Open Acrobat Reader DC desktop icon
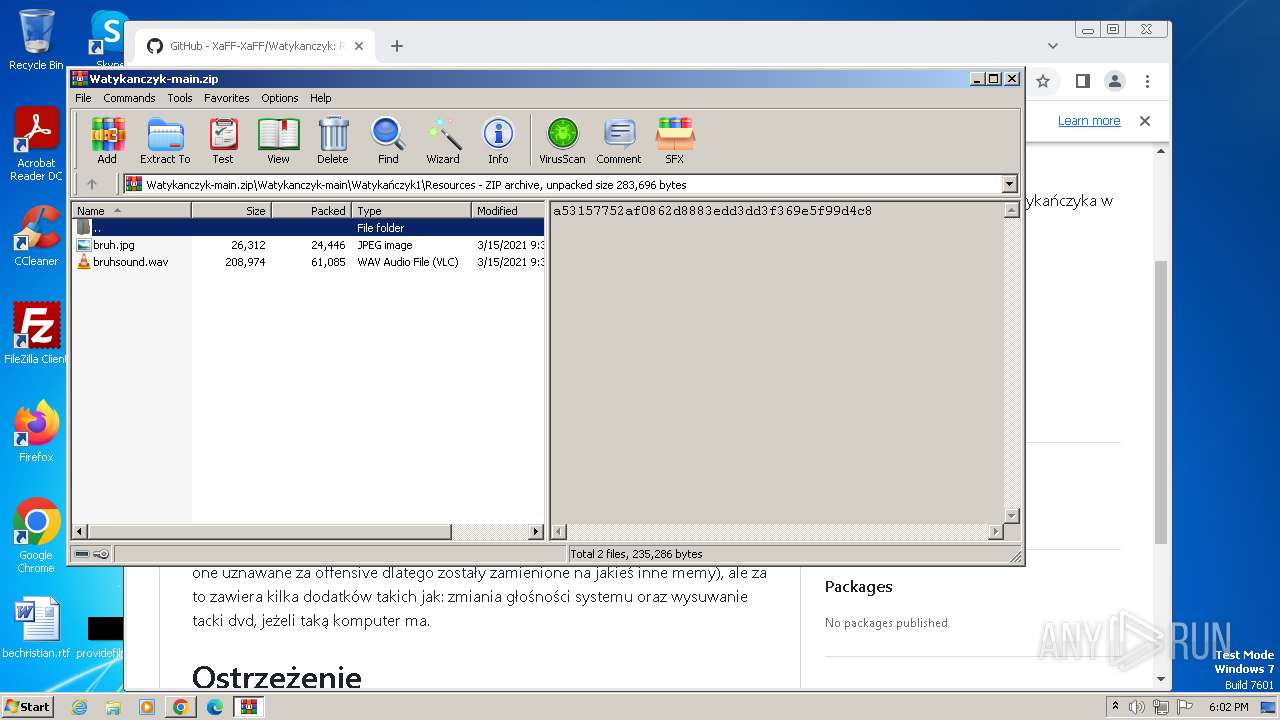This screenshot has width=1280, height=720. pyautogui.click(x=36, y=145)
